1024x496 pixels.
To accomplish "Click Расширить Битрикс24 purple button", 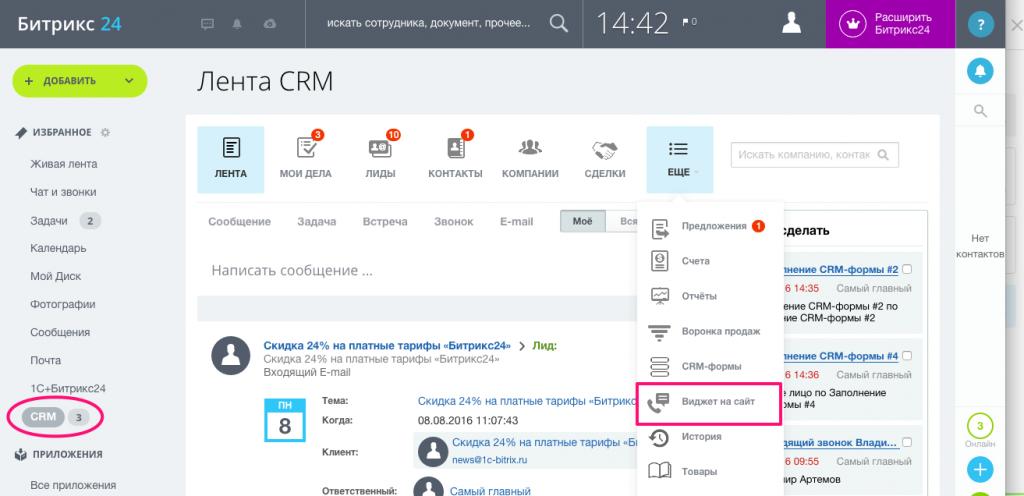I will click(x=890, y=24).
